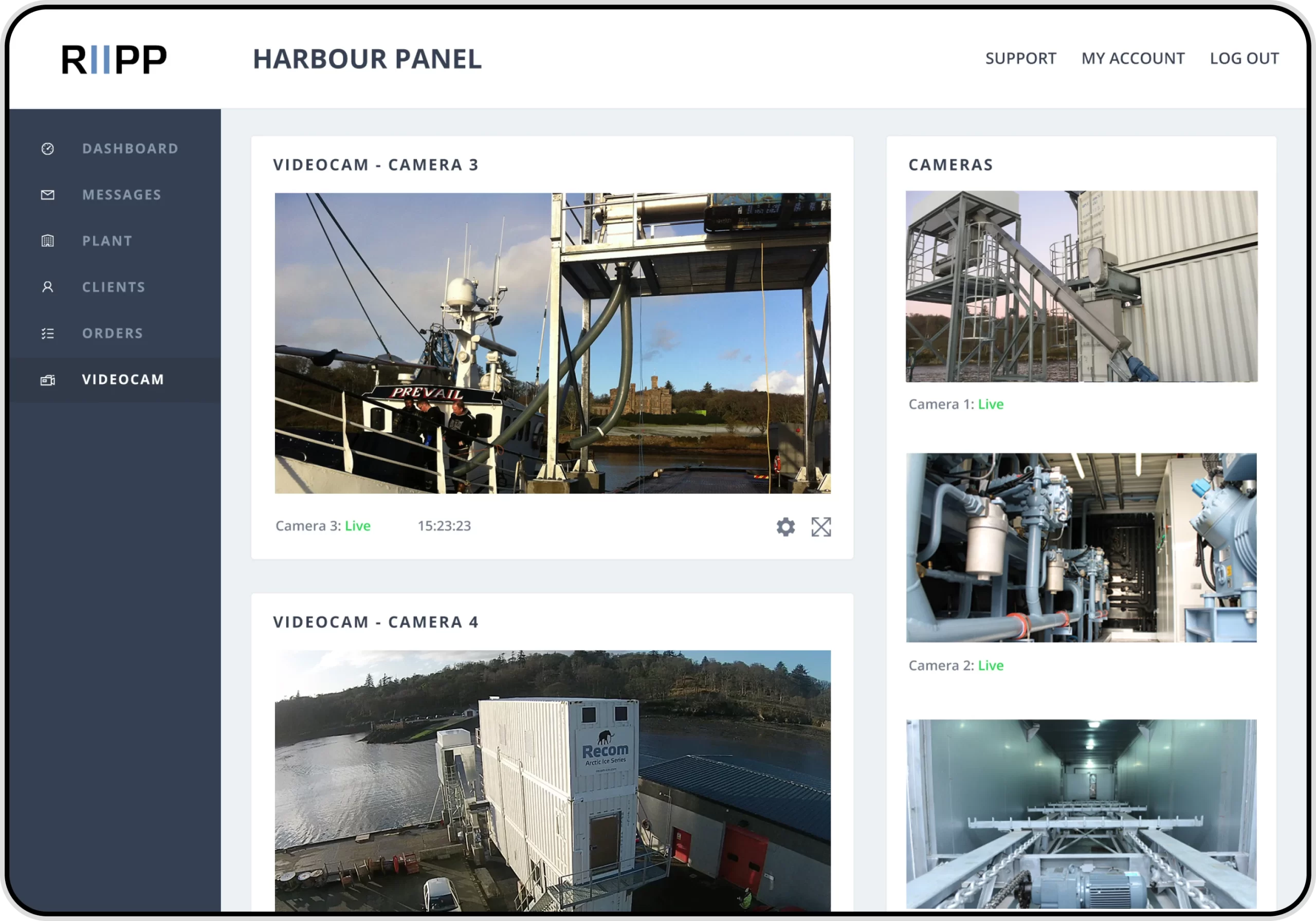Click the Messages envelope icon

[48, 195]
